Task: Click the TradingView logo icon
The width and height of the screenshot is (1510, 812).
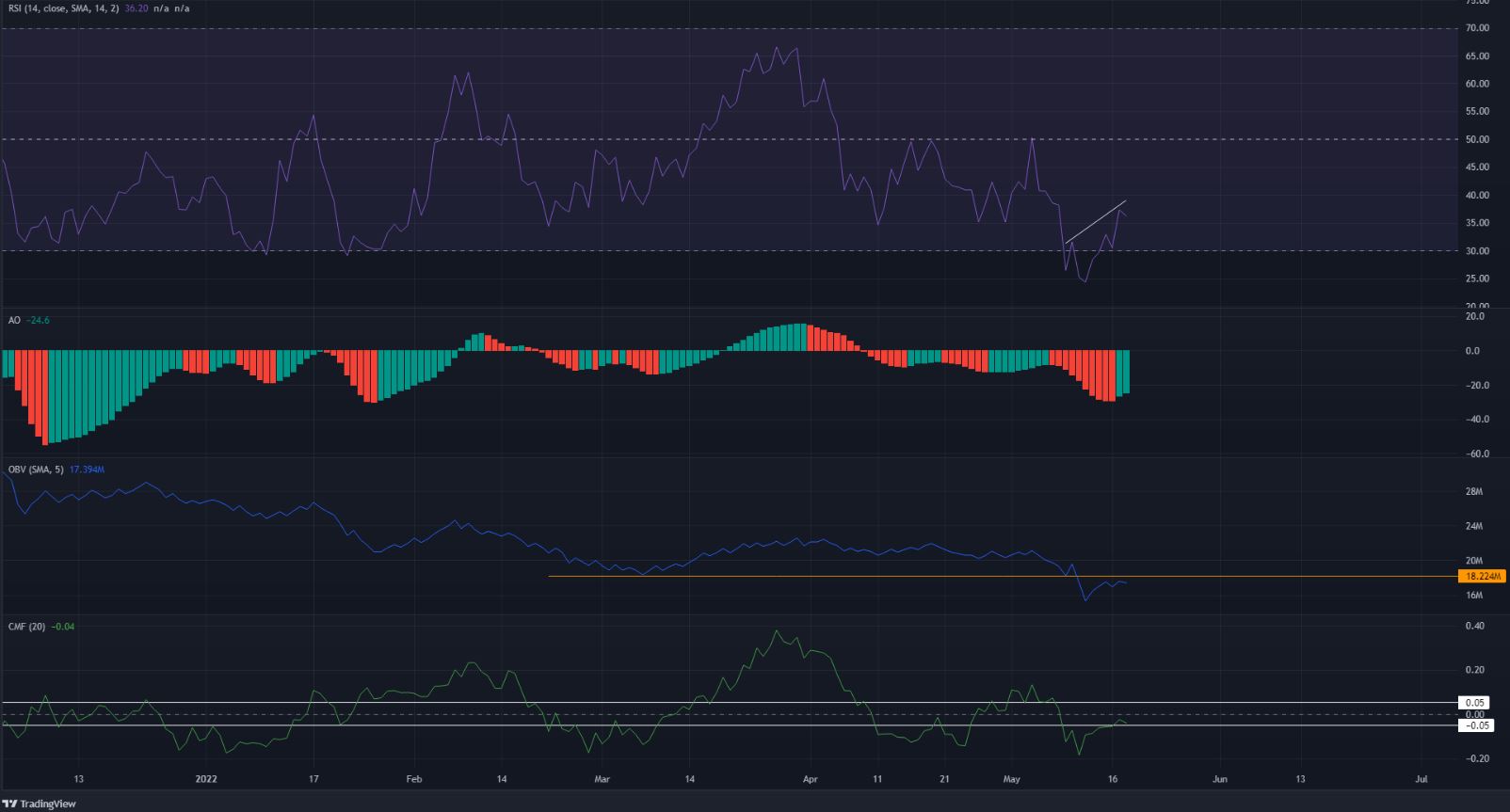Action: [9, 804]
